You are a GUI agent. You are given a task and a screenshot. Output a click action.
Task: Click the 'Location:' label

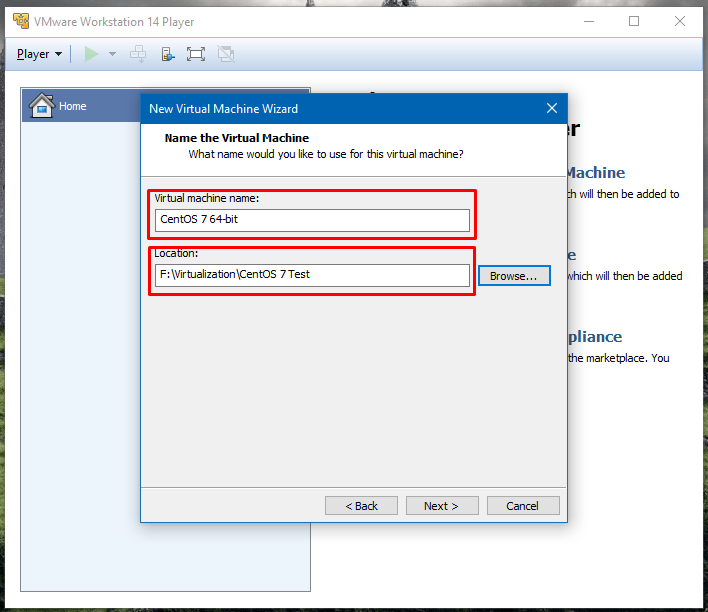[x=176, y=253]
